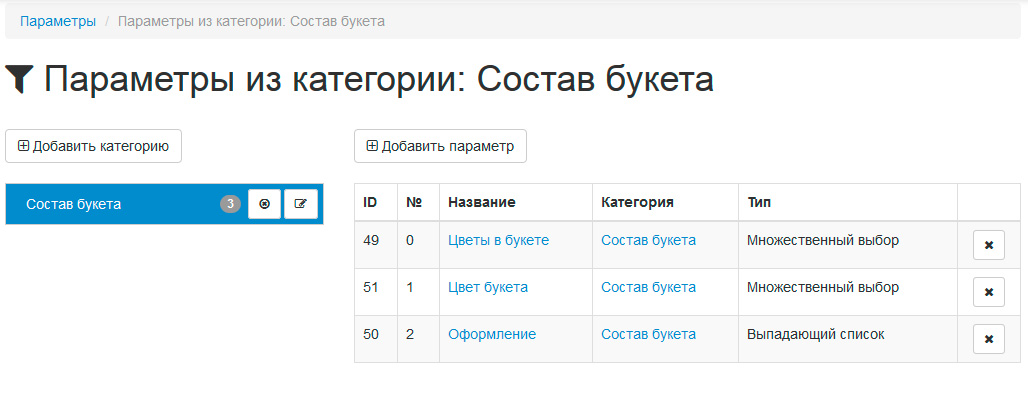This screenshot has height=394, width=1028.
Task: Delete the Оформление parameter
Action: click(989, 339)
